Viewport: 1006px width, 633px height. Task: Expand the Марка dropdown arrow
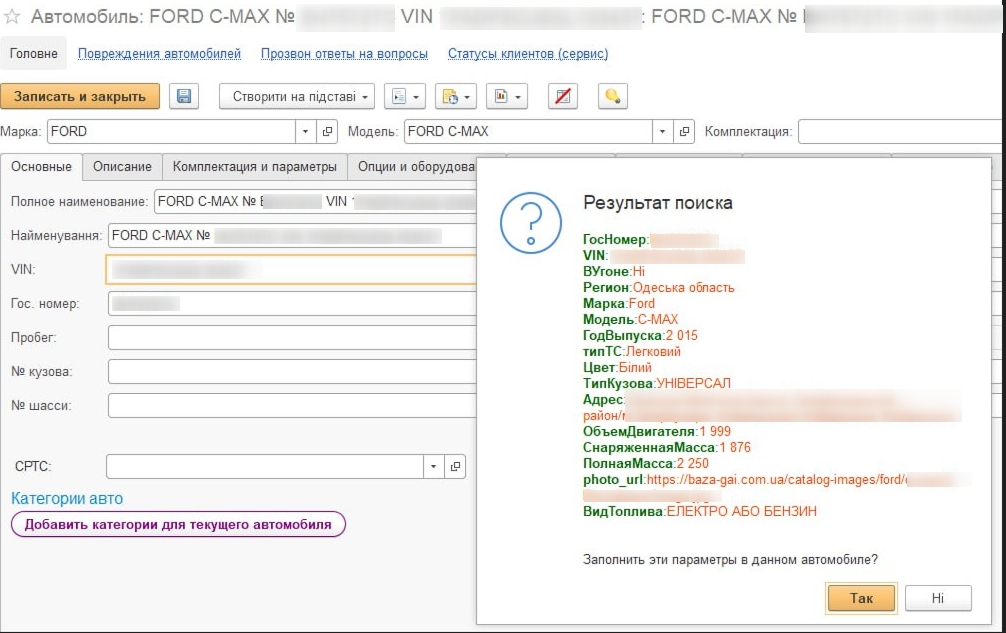tap(306, 131)
